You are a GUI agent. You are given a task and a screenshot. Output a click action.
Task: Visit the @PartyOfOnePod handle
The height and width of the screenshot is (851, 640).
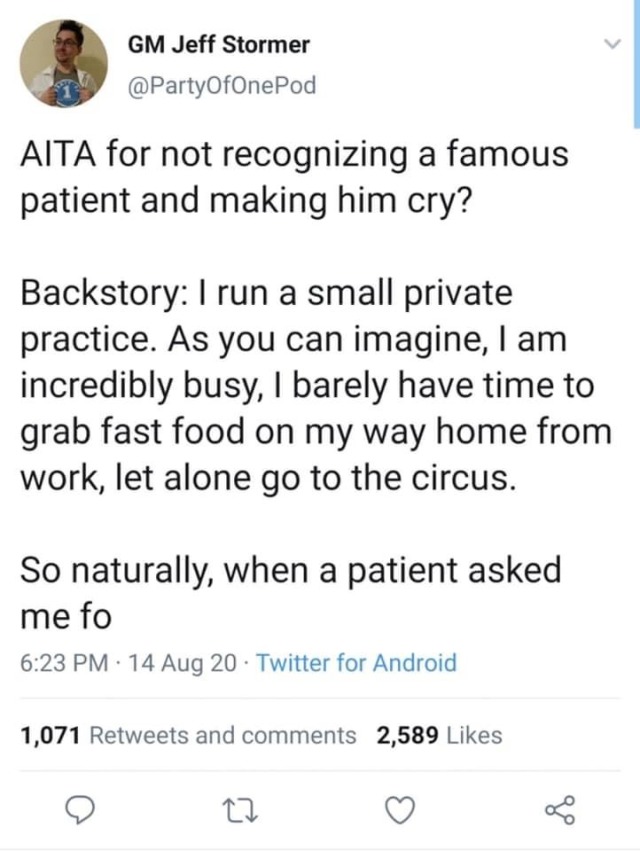(x=221, y=85)
